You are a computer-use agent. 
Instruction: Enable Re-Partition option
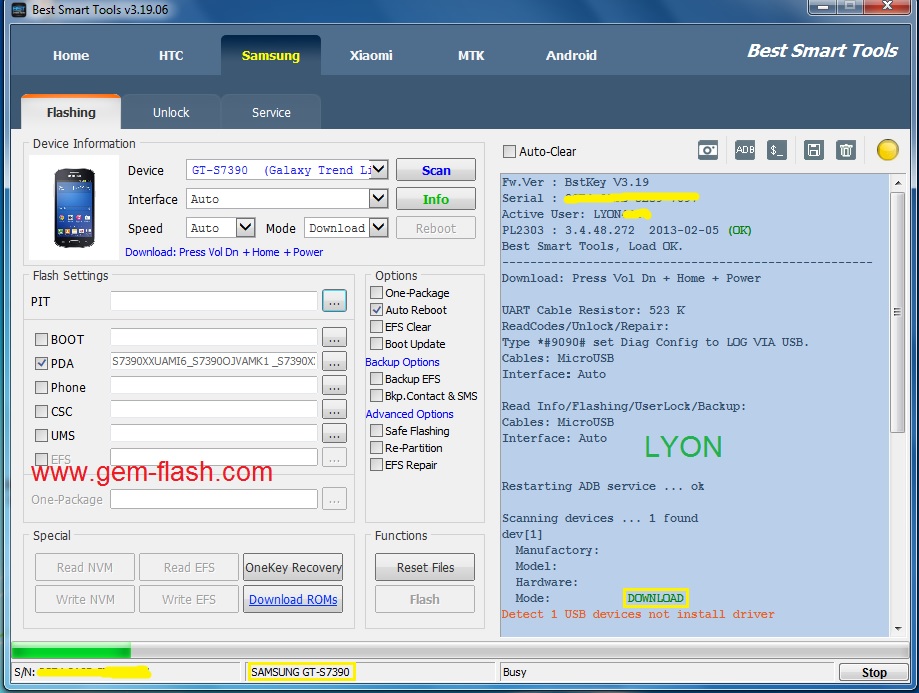pyautogui.click(x=376, y=447)
